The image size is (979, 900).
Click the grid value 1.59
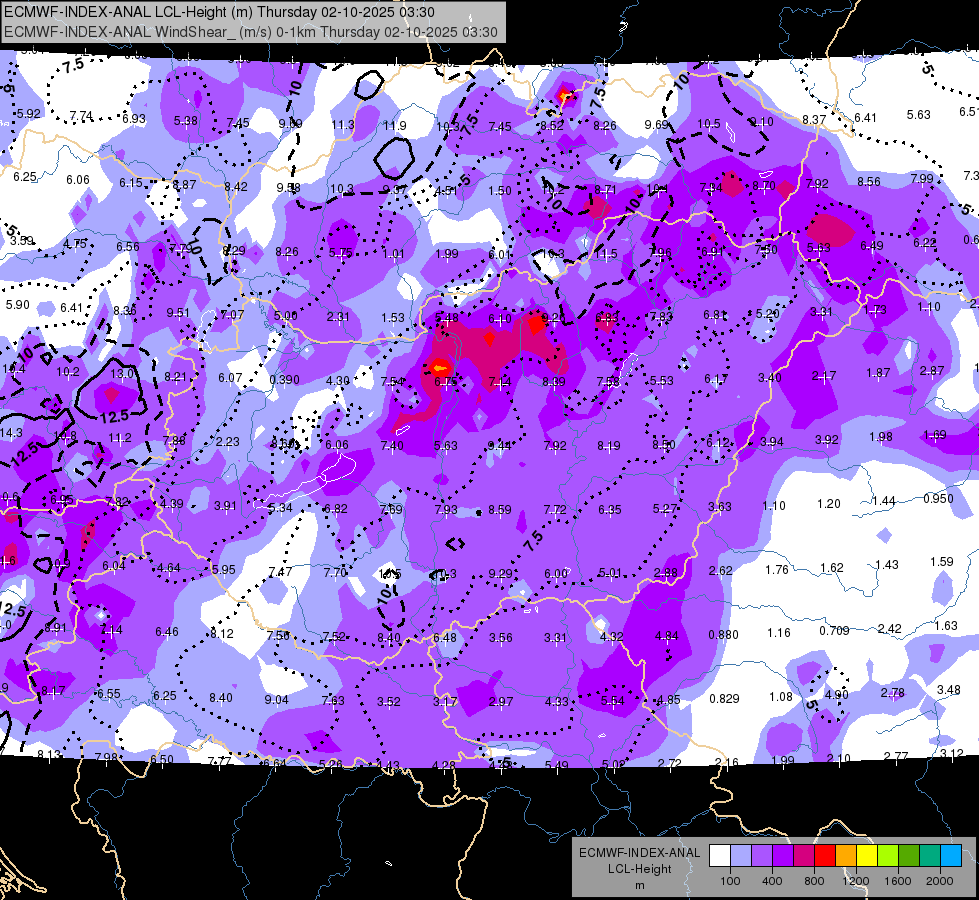coord(942,561)
